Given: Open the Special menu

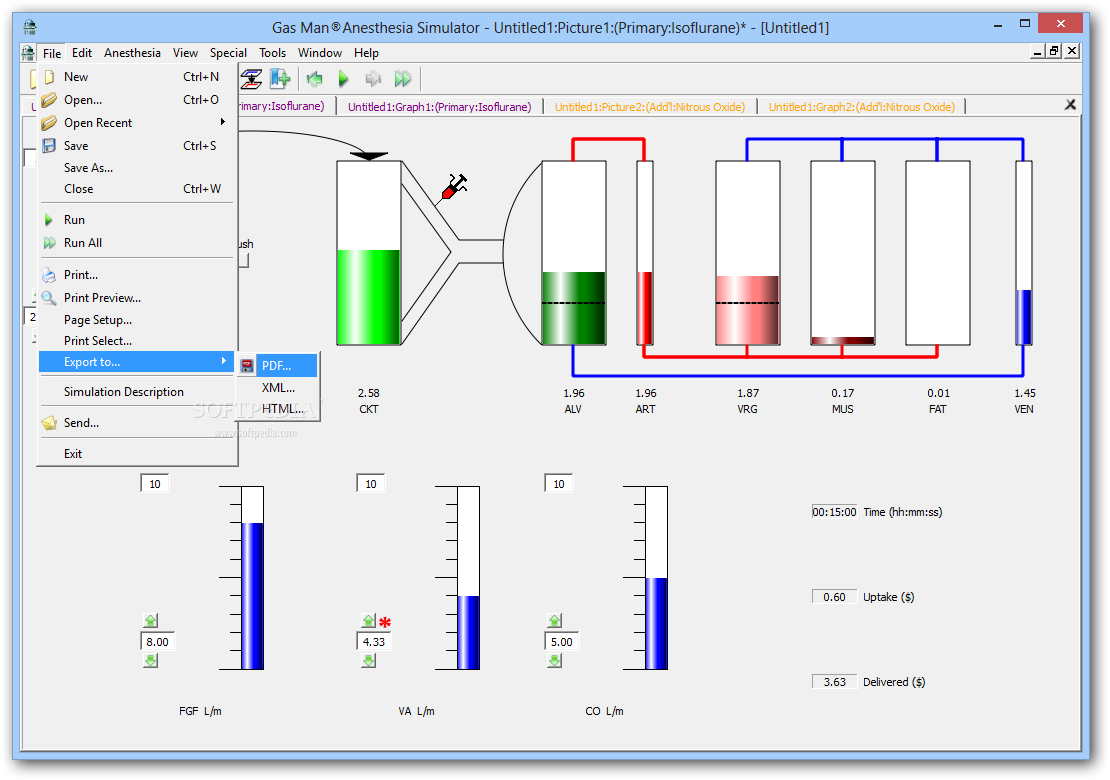Looking at the screenshot, I should pyautogui.click(x=228, y=52).
